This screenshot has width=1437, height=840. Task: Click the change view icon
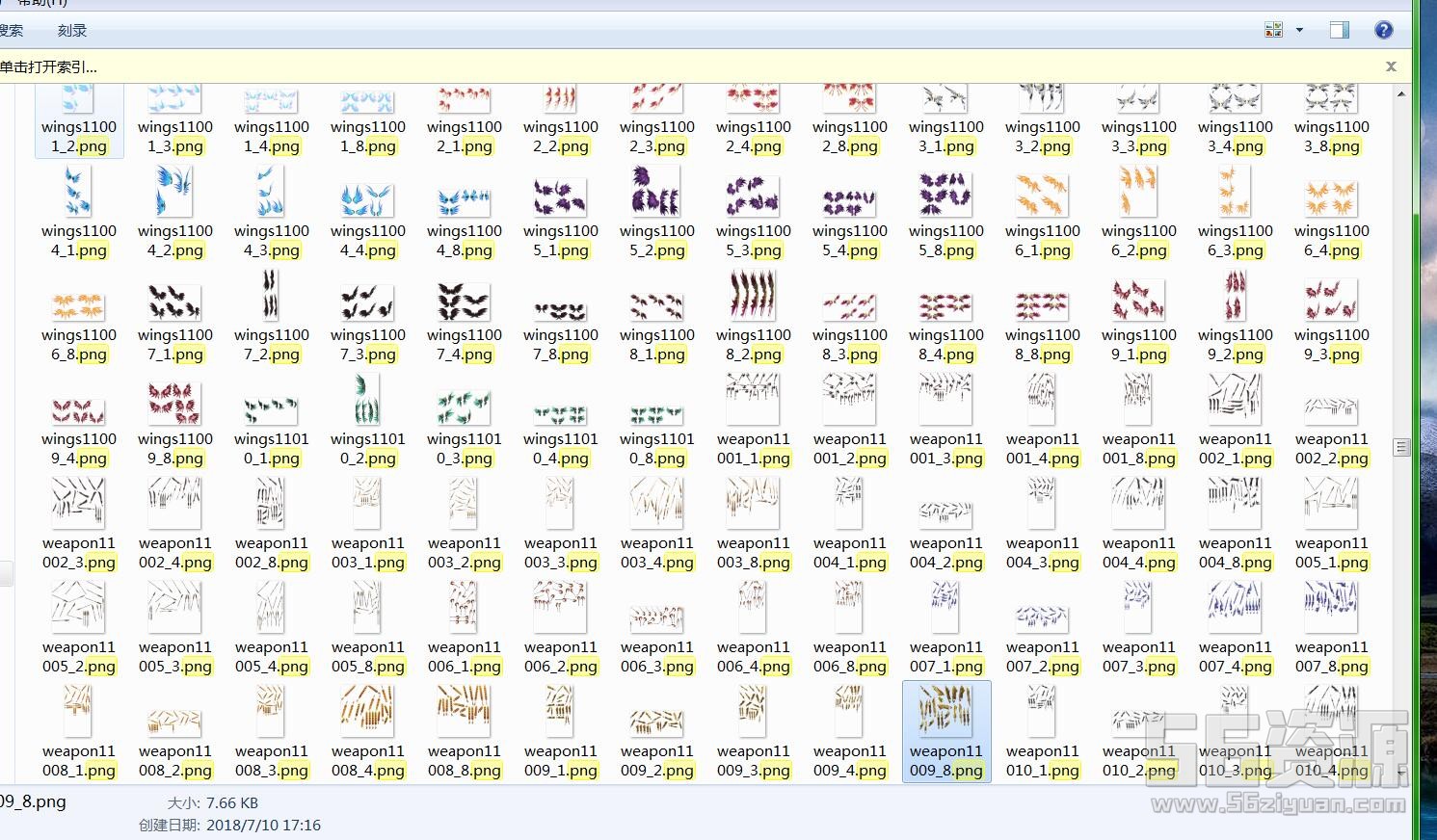coord(1274,31)
